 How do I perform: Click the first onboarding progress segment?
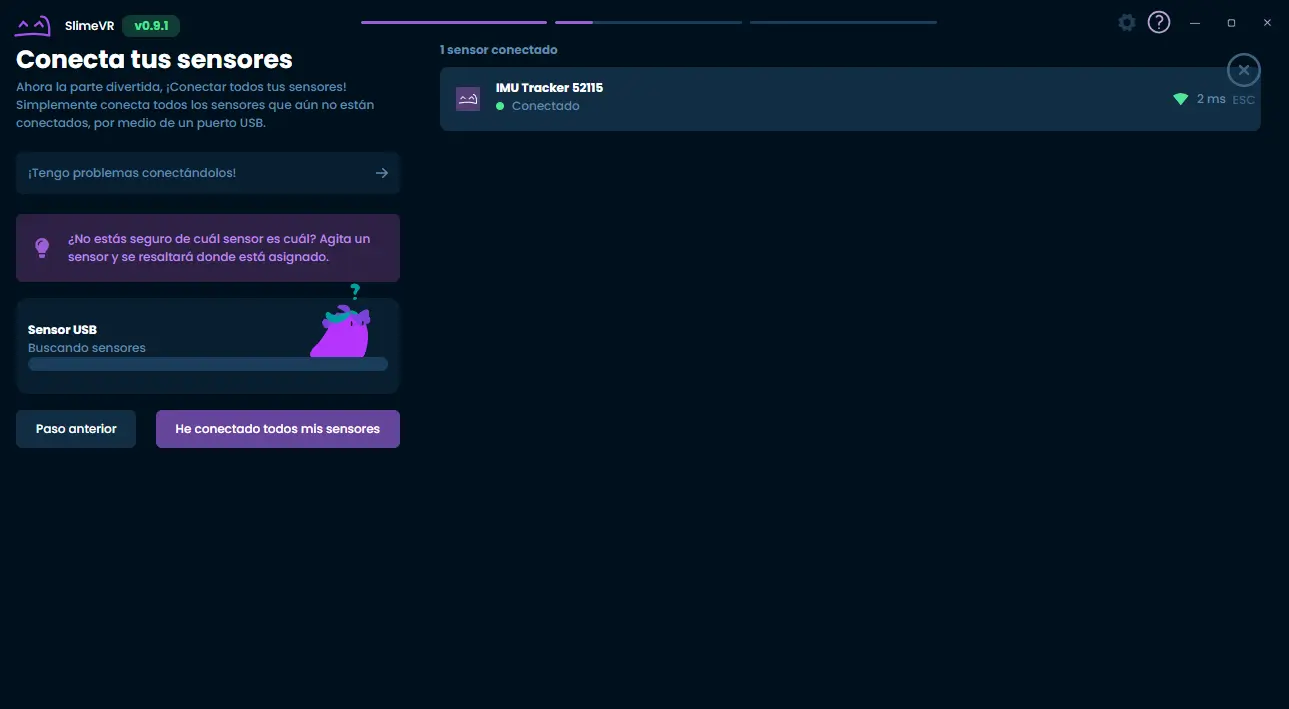coord(453,22)
